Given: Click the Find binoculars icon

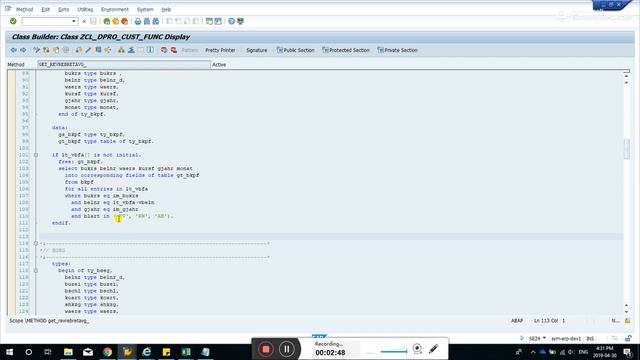Looking at the screenshot, I should [147, 21].
